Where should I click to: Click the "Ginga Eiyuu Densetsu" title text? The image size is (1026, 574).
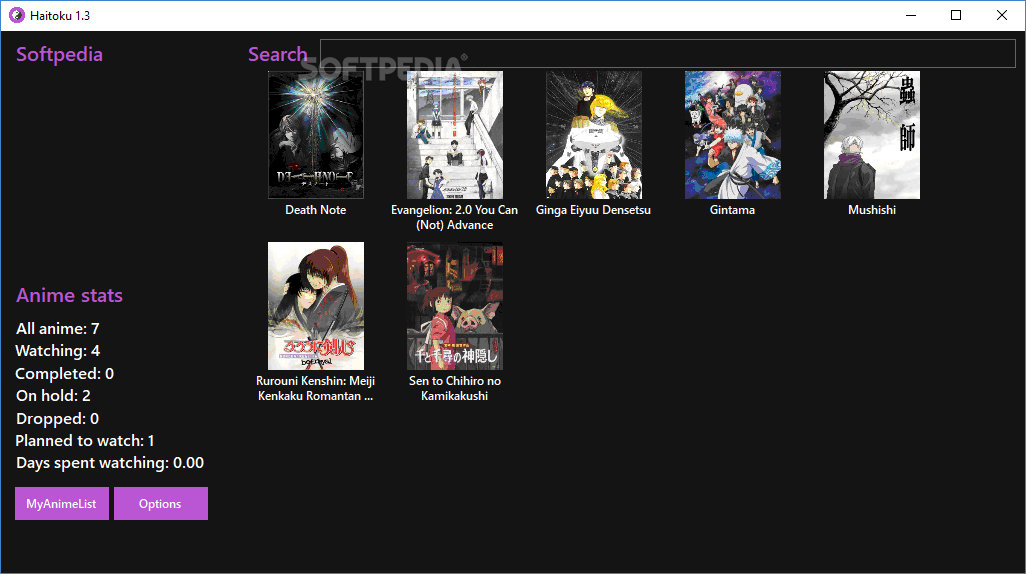(593, 210)
